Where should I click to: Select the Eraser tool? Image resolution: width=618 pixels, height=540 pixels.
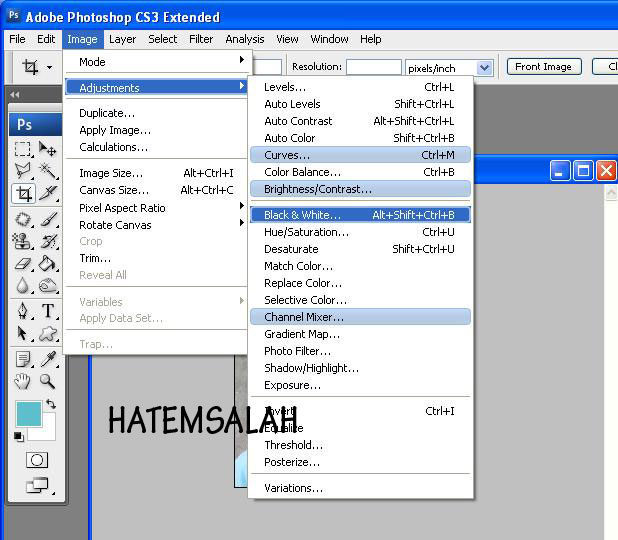pos(22,263)
